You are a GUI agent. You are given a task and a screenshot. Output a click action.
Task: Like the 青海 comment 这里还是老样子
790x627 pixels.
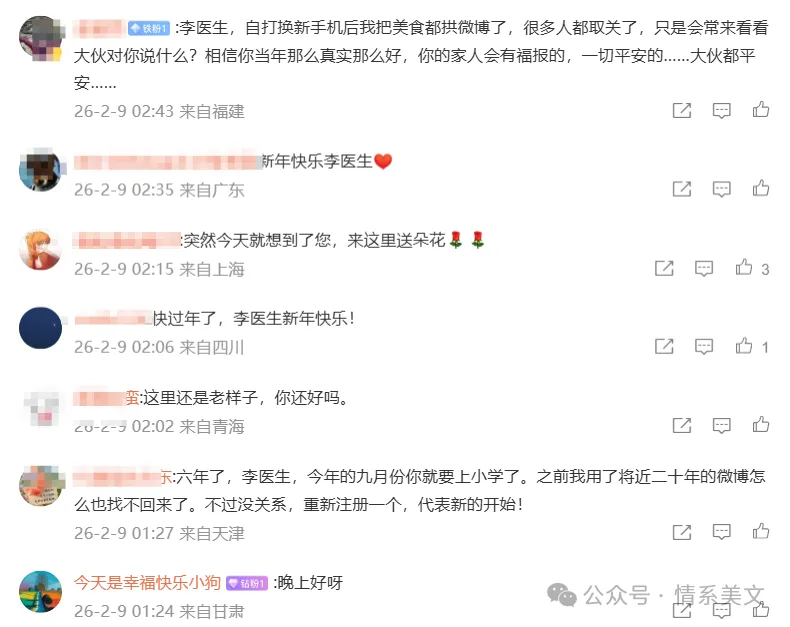pos(761,424)
